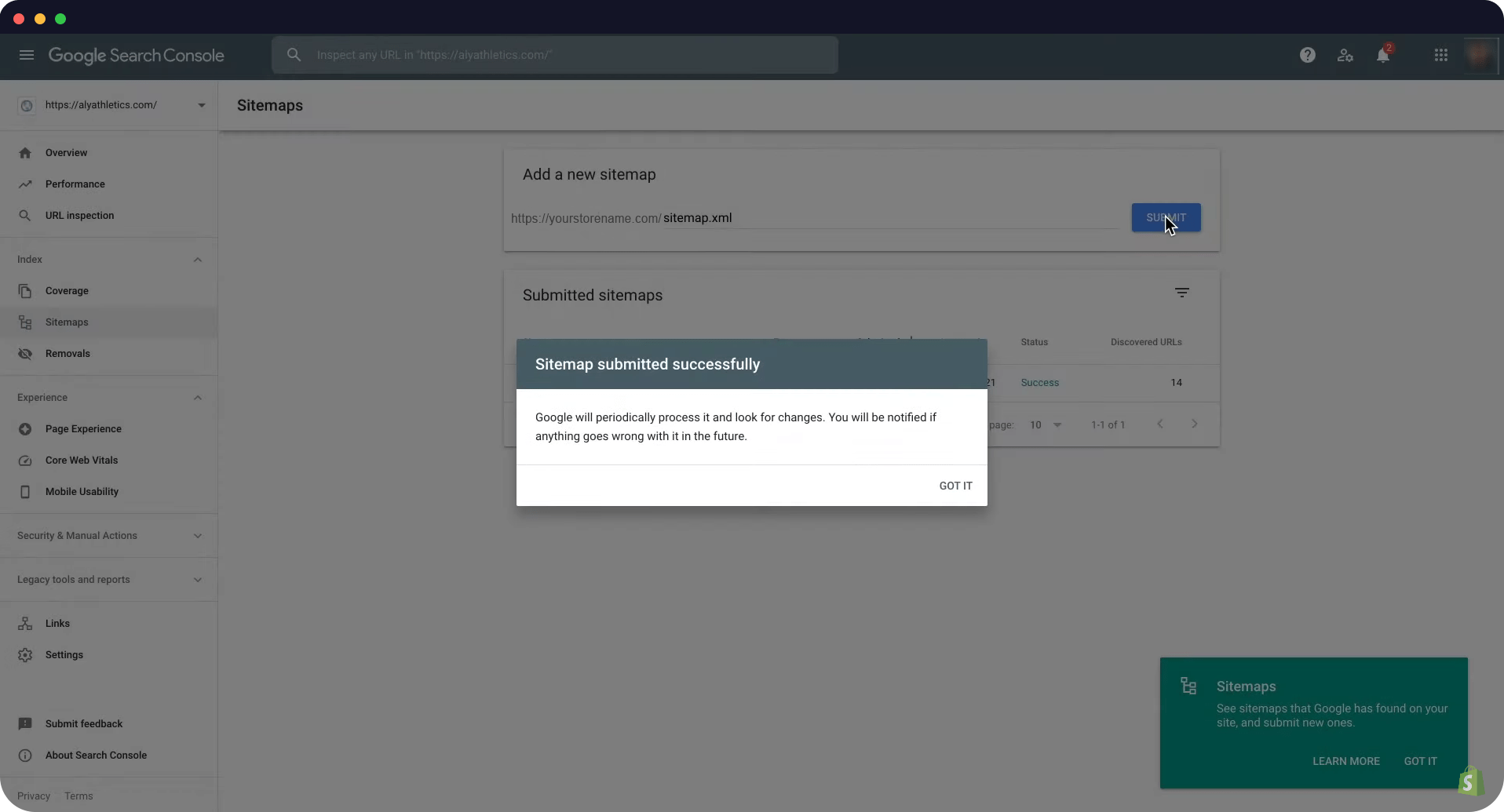Collapse the Index section

coord(198,260)
